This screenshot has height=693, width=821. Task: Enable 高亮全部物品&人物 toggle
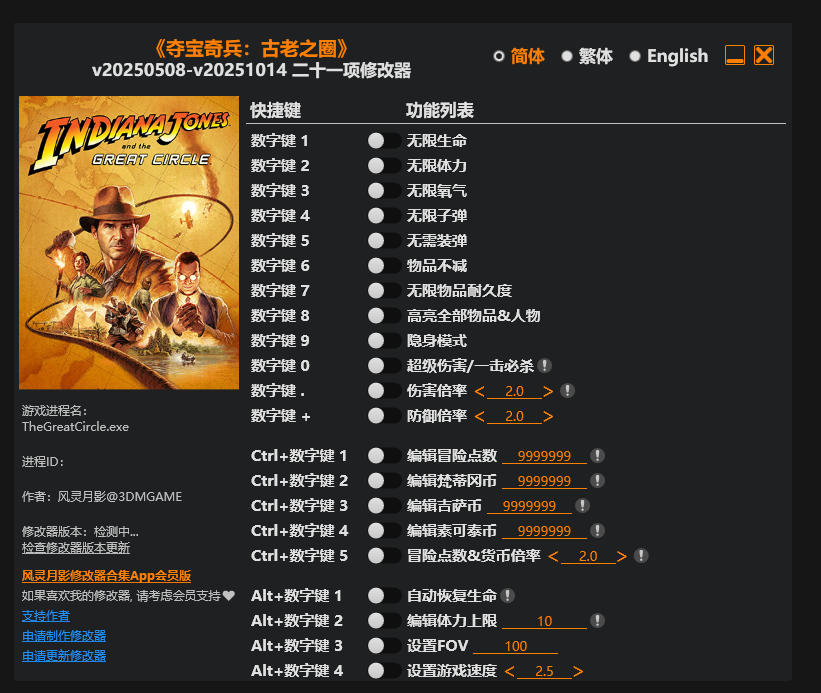click(384, 316)
